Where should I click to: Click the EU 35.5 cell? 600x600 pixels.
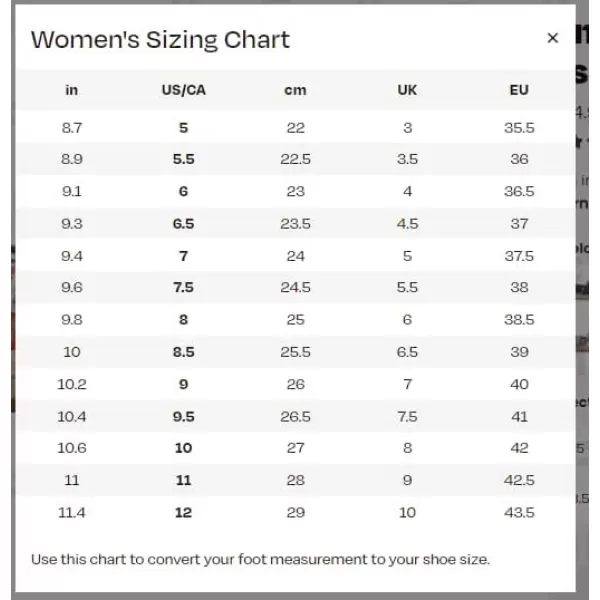click(x=519, y=128)
